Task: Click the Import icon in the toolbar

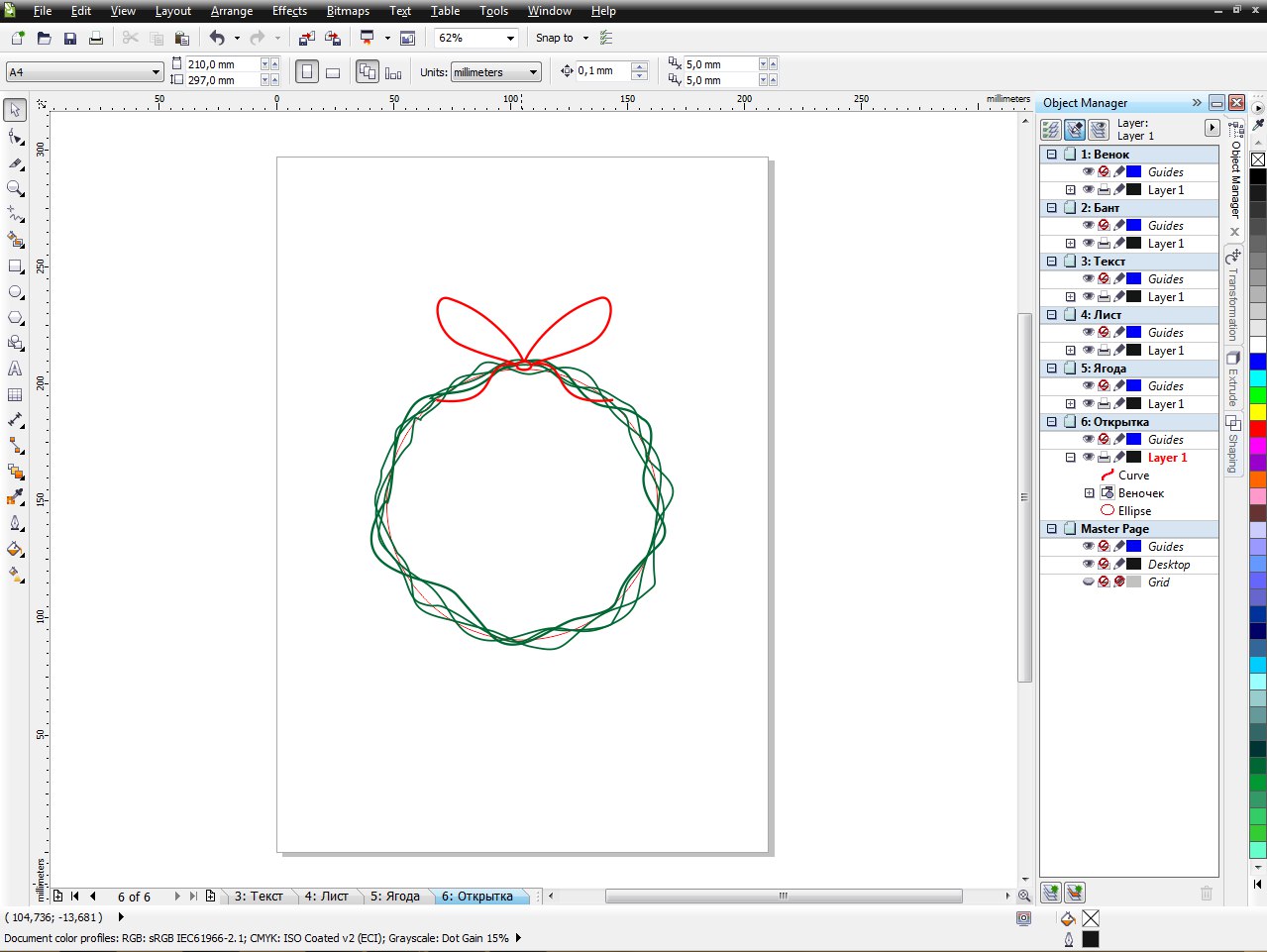Action: click(307, 38)
